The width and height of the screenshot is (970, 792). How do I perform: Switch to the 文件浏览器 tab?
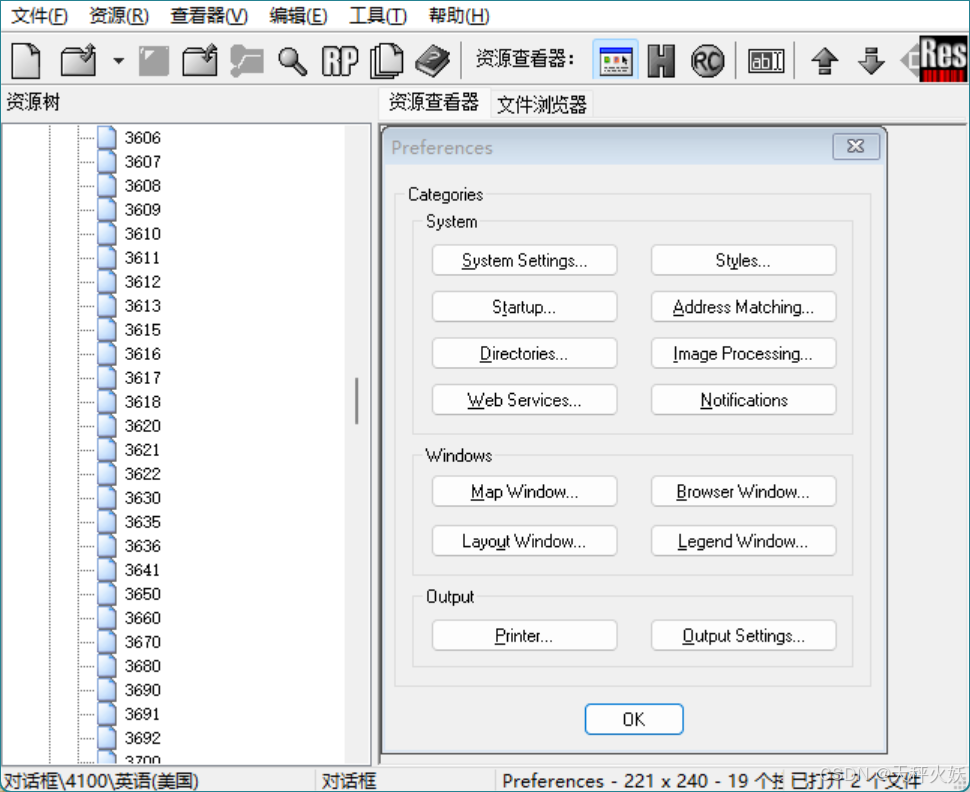click(x=540, y=103)
